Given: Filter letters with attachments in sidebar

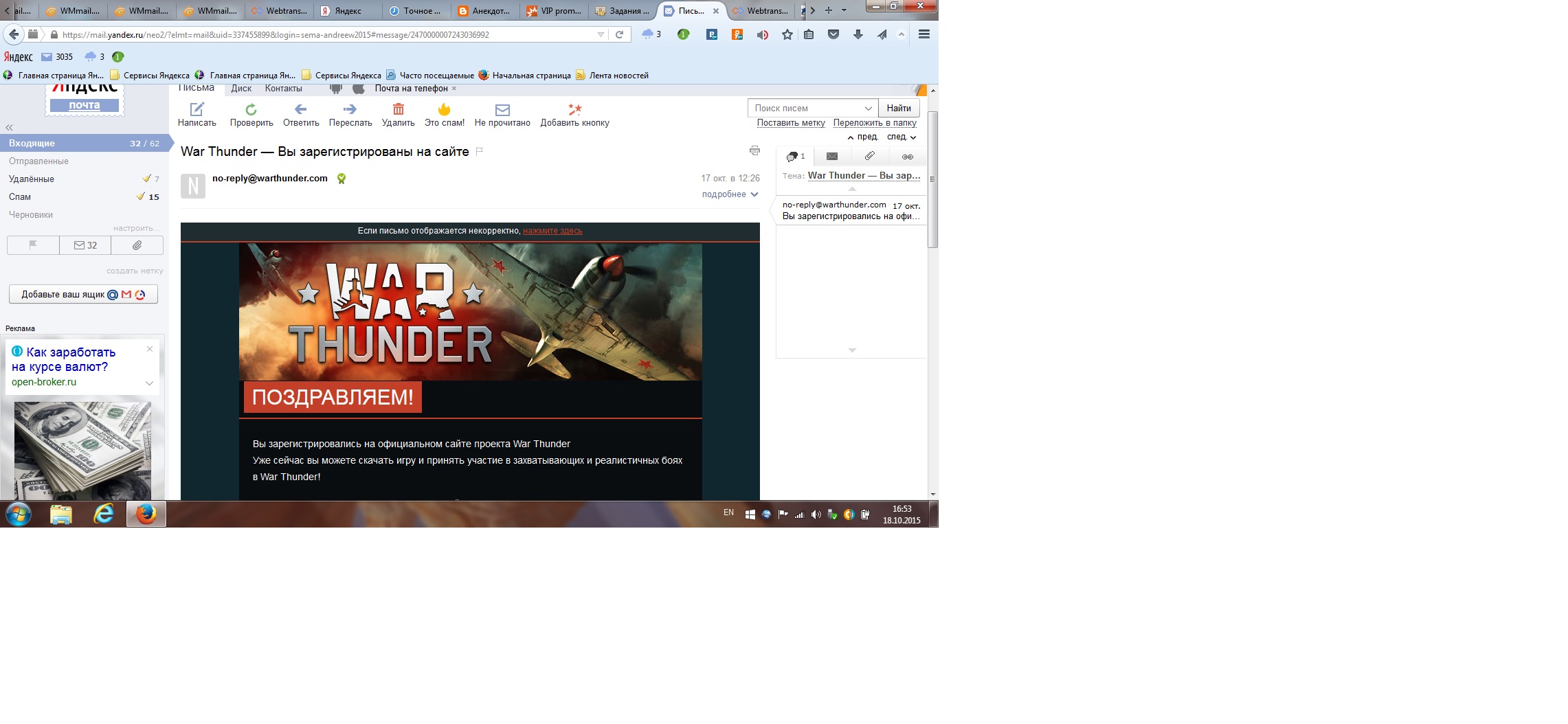Looking at the screenshot, I should pyautogui.click(x=137, y=245).
